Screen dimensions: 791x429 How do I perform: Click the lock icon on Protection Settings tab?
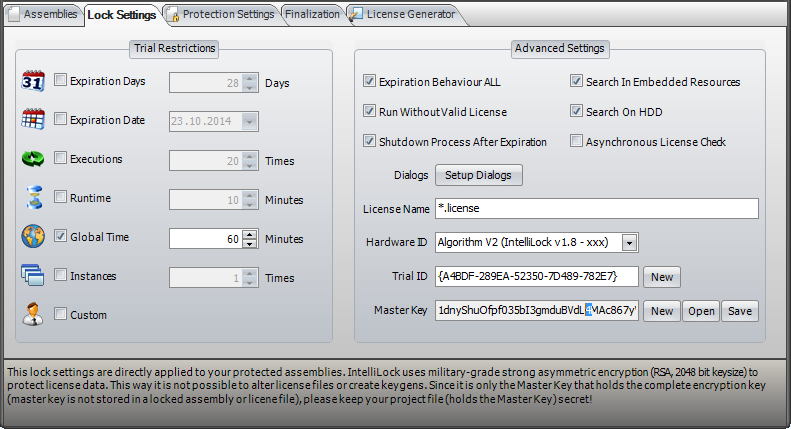(172, 14)
